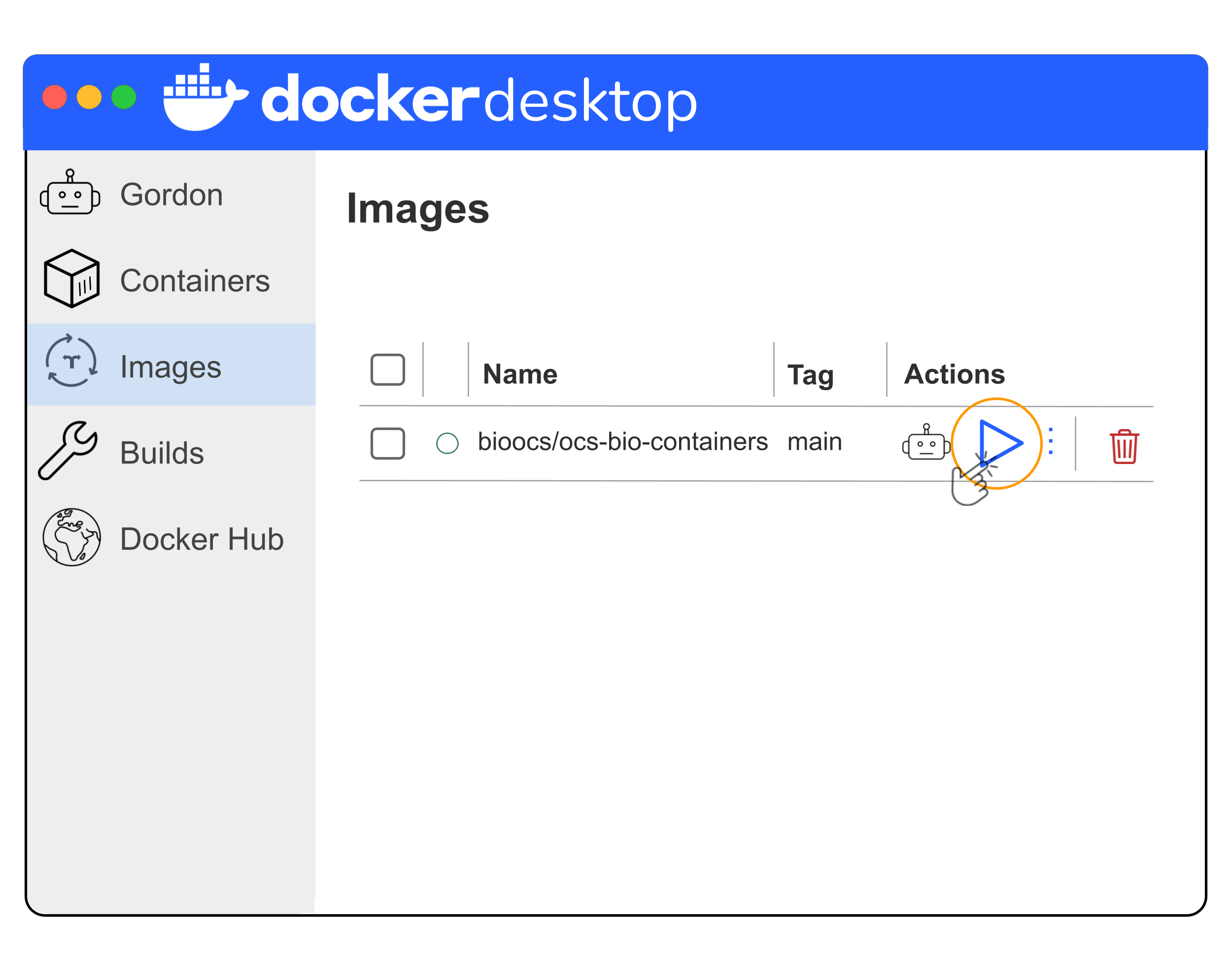Image resolution: width=1232 pixels, height=962 pixels.
Task: Click the red close window button
Action: pyautogui.click(x=55, y=97)
